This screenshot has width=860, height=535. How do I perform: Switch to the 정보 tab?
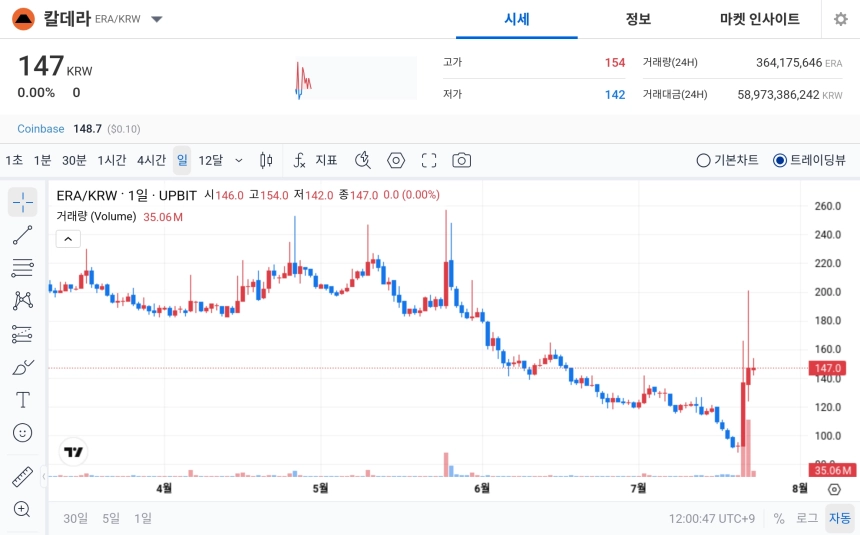(638, 20)
